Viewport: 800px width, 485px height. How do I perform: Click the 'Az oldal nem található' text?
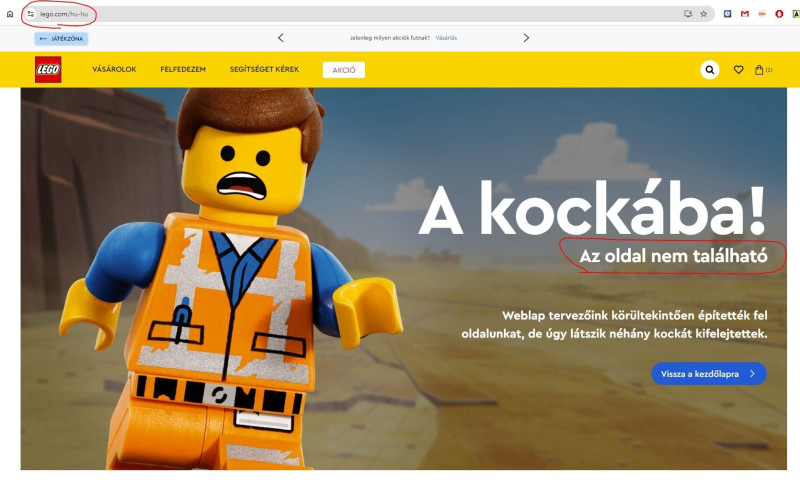[673, 256]
